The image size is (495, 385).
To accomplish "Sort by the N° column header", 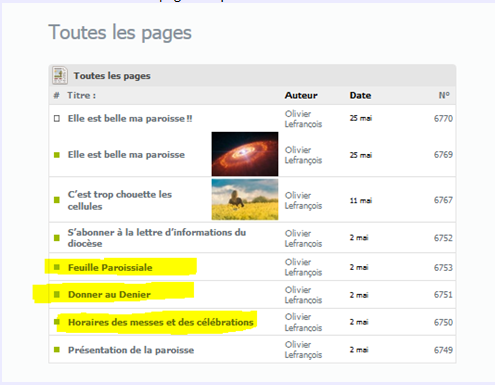I will click(x=444, y=95).
